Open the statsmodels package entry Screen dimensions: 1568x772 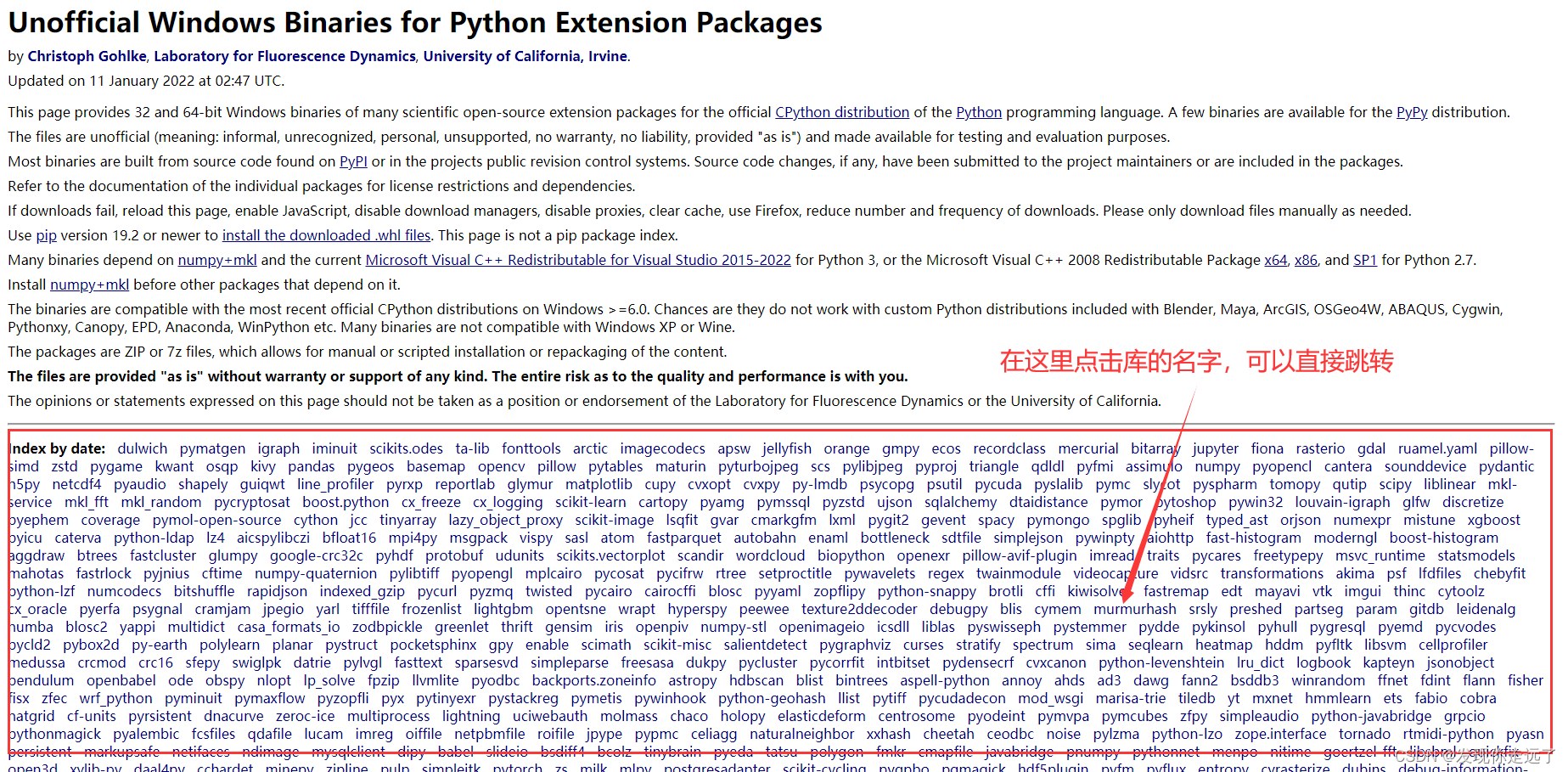point(1476,555)
